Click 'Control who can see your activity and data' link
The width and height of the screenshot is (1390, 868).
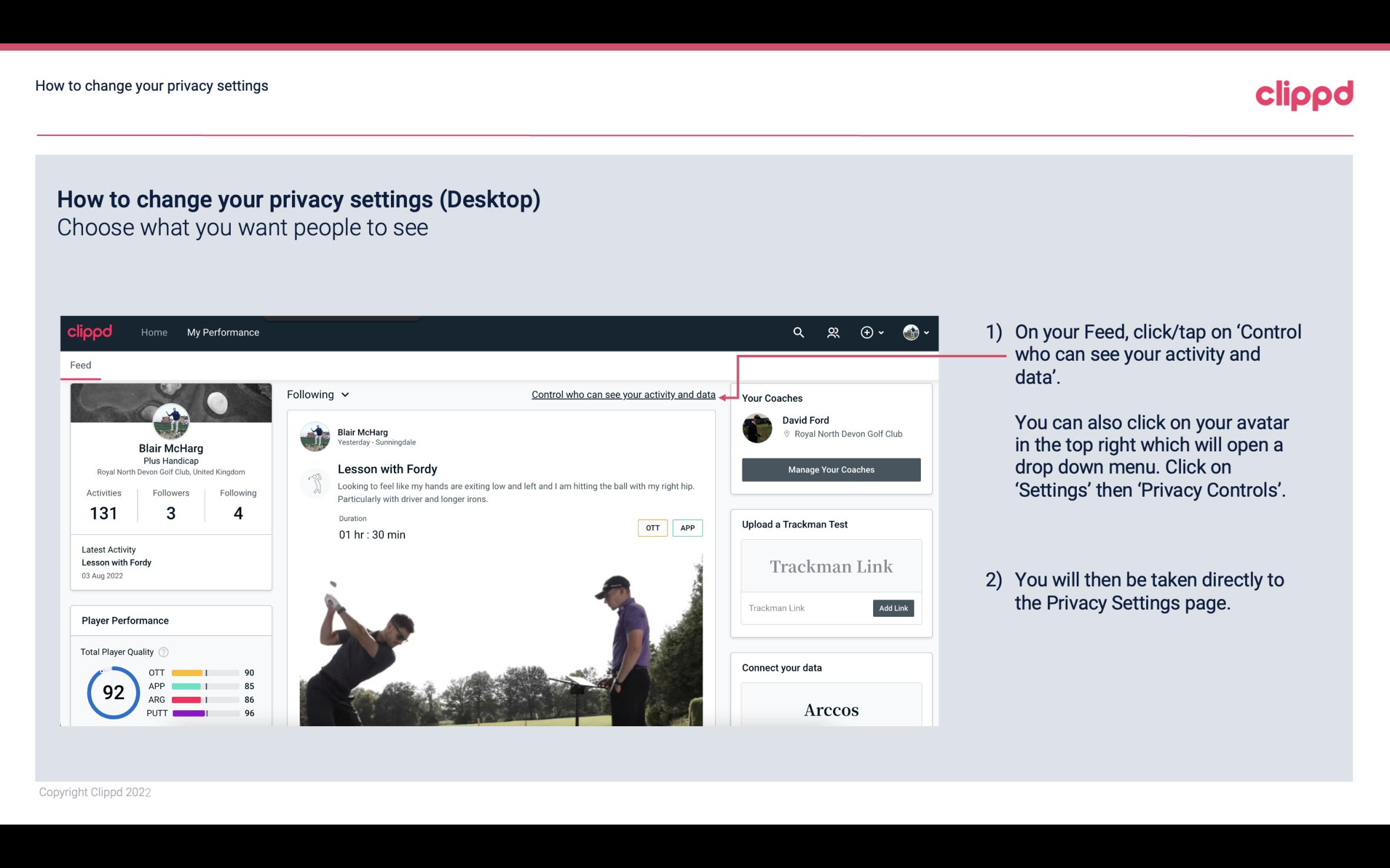[623, 394]
